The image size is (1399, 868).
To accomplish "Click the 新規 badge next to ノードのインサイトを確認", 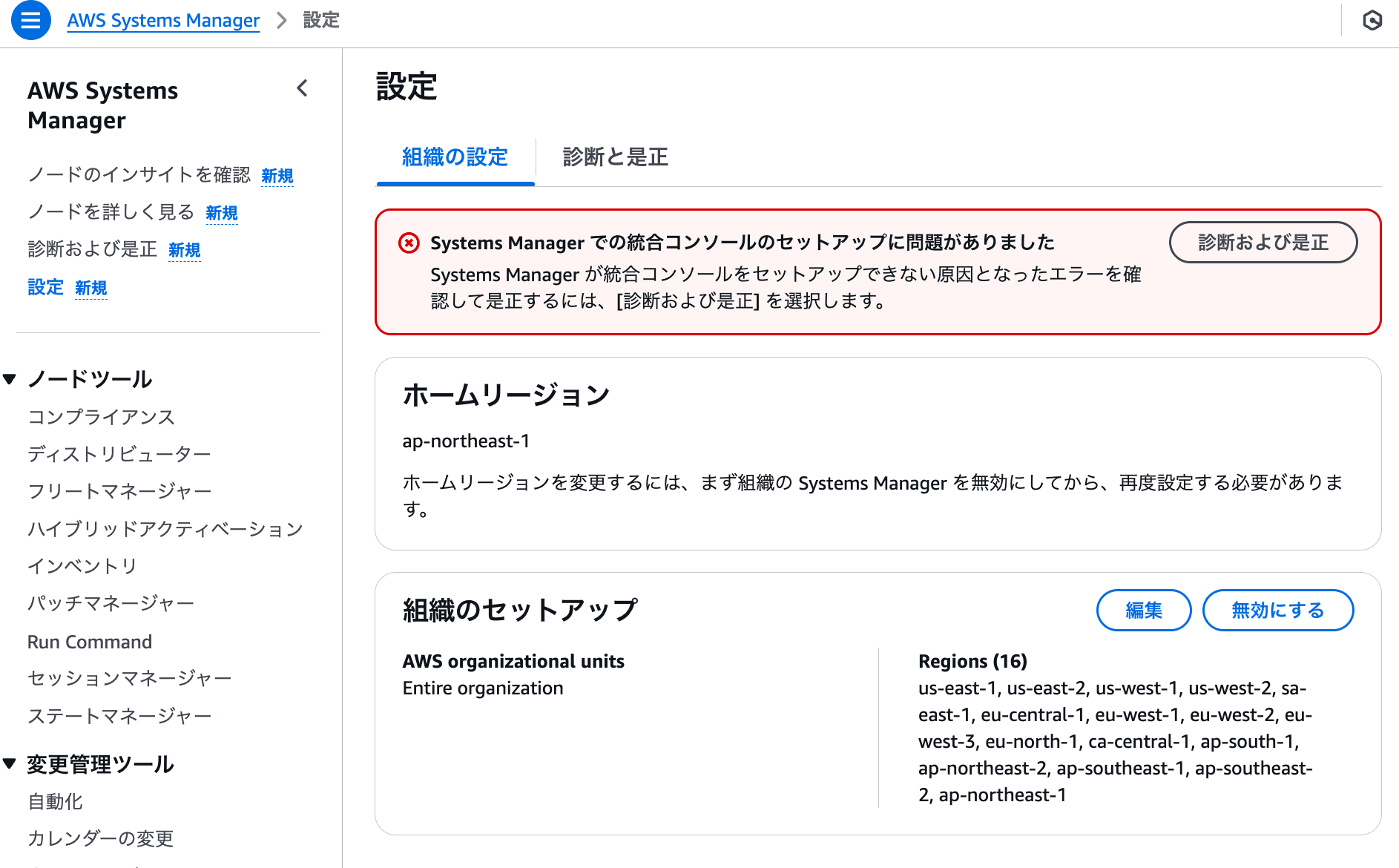I will pyautogui.click(x=277, y=176).
